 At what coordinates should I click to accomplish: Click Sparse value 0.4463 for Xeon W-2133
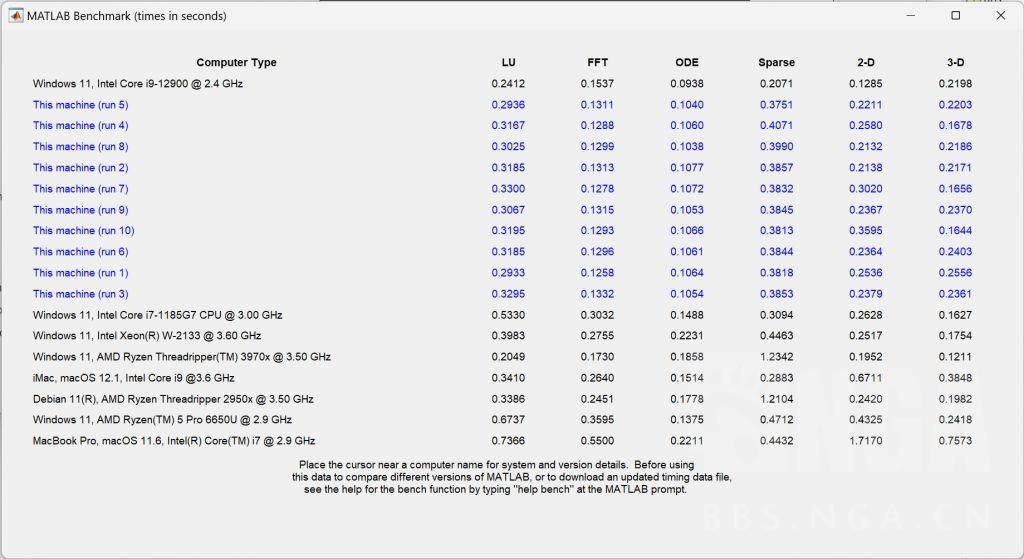click(776, 336)
